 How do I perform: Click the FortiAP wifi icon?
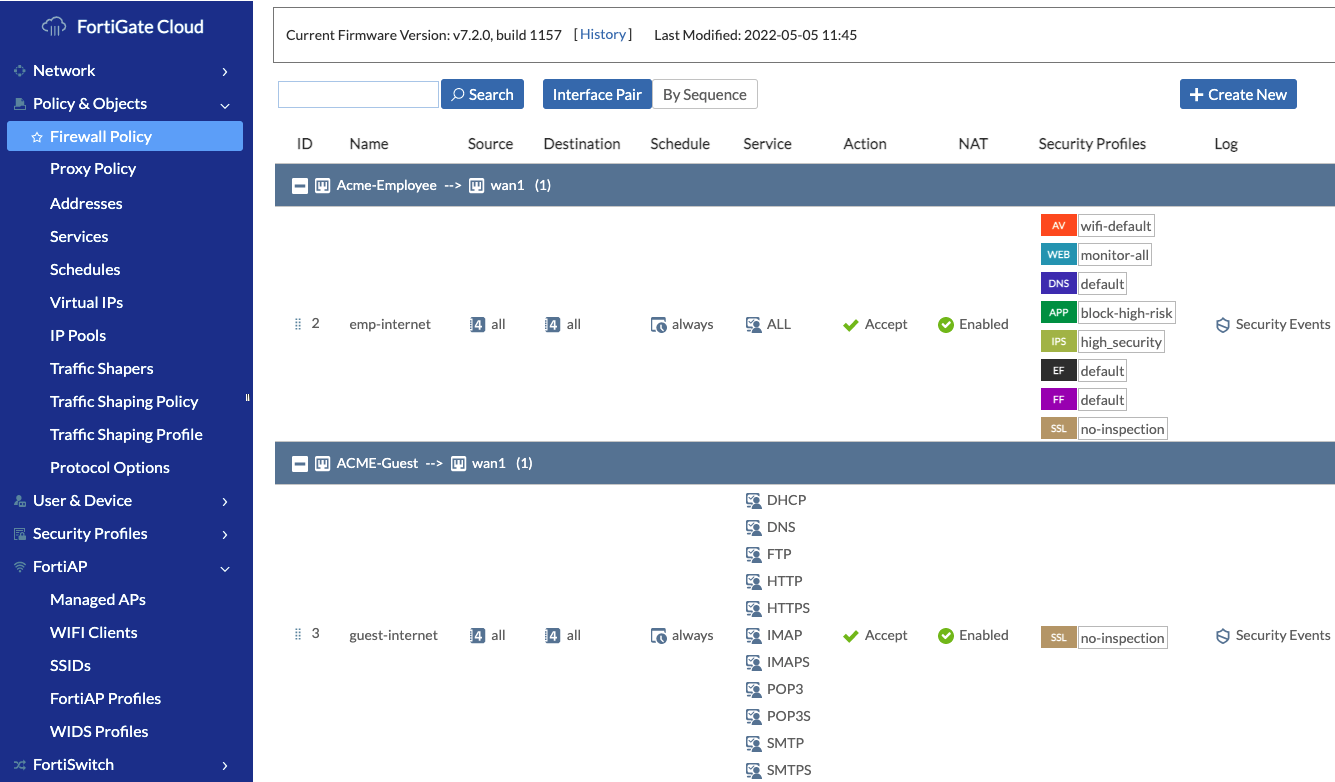tap(19, 567)
